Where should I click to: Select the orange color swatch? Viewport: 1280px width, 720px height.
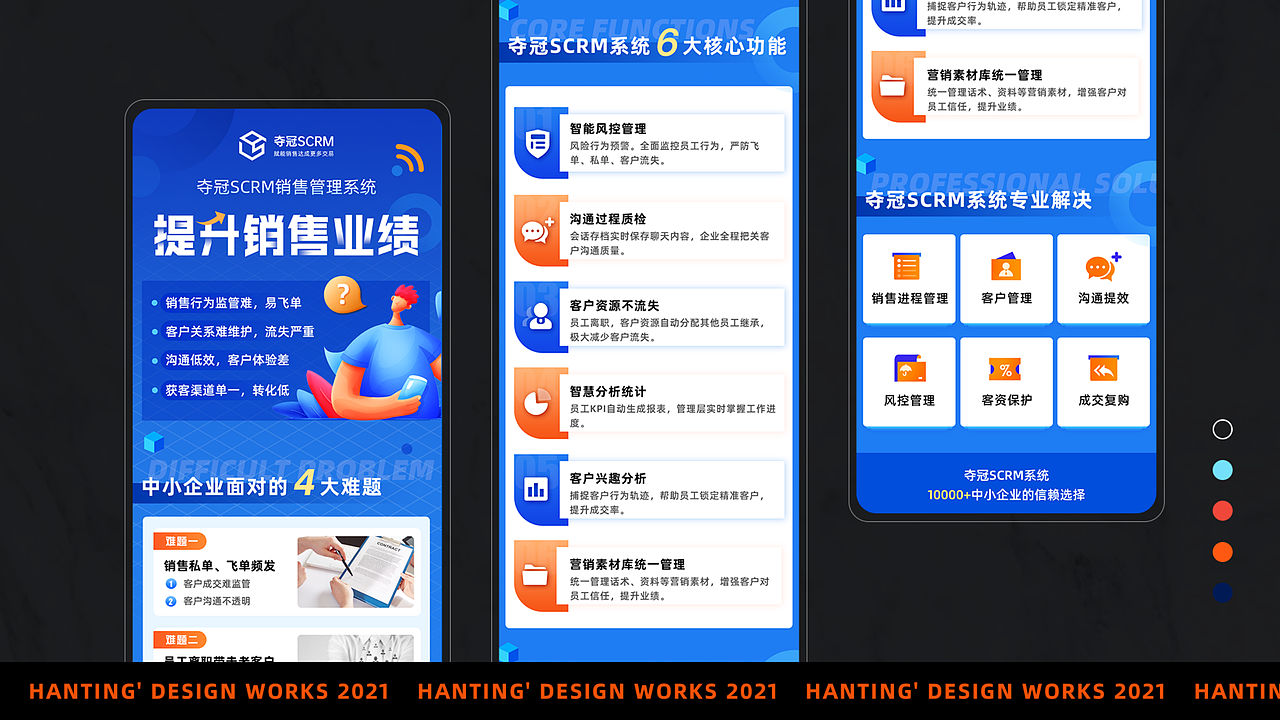tap(1222, 552)
